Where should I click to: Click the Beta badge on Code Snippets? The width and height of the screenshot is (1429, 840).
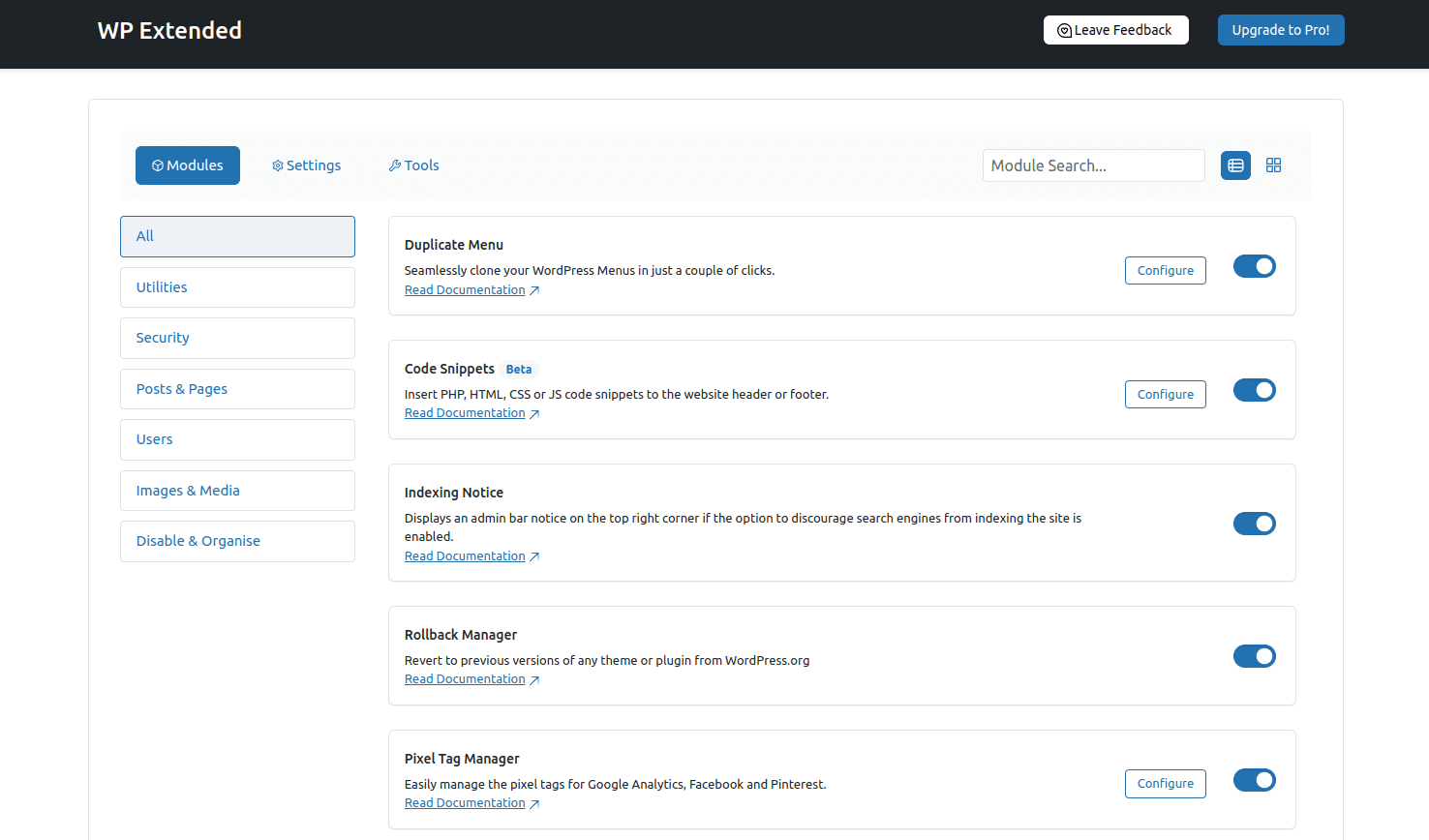pyautogui.click(x=518, y=370)
